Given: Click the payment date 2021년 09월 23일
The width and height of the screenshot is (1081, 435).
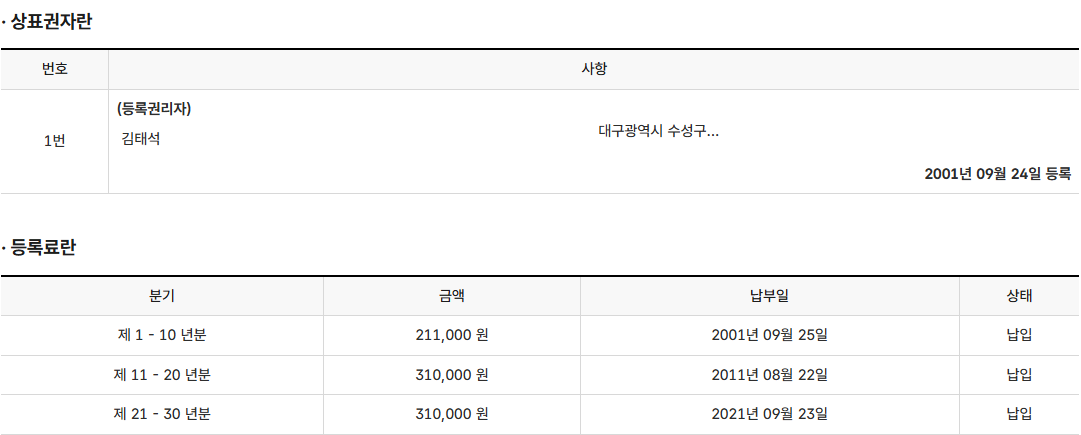Looking at the screenshot, I should click(769, 414).
